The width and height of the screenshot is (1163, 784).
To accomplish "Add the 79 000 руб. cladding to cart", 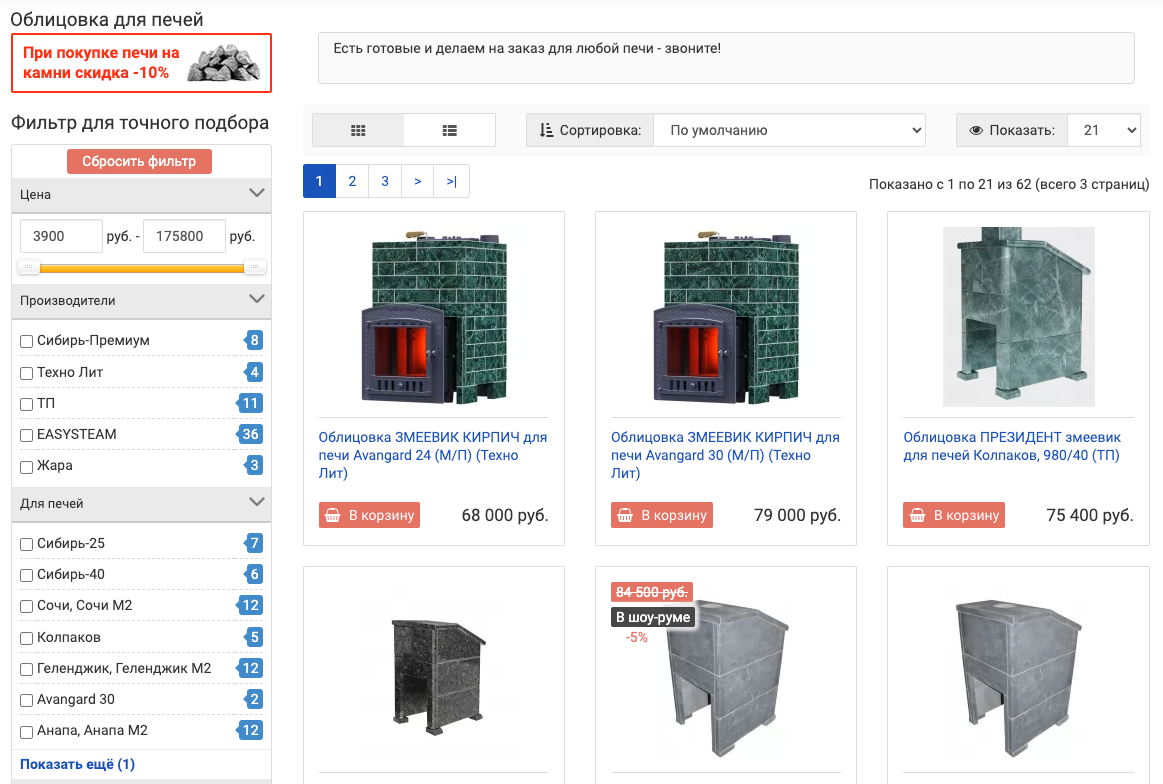I will (x=661, y=515).
